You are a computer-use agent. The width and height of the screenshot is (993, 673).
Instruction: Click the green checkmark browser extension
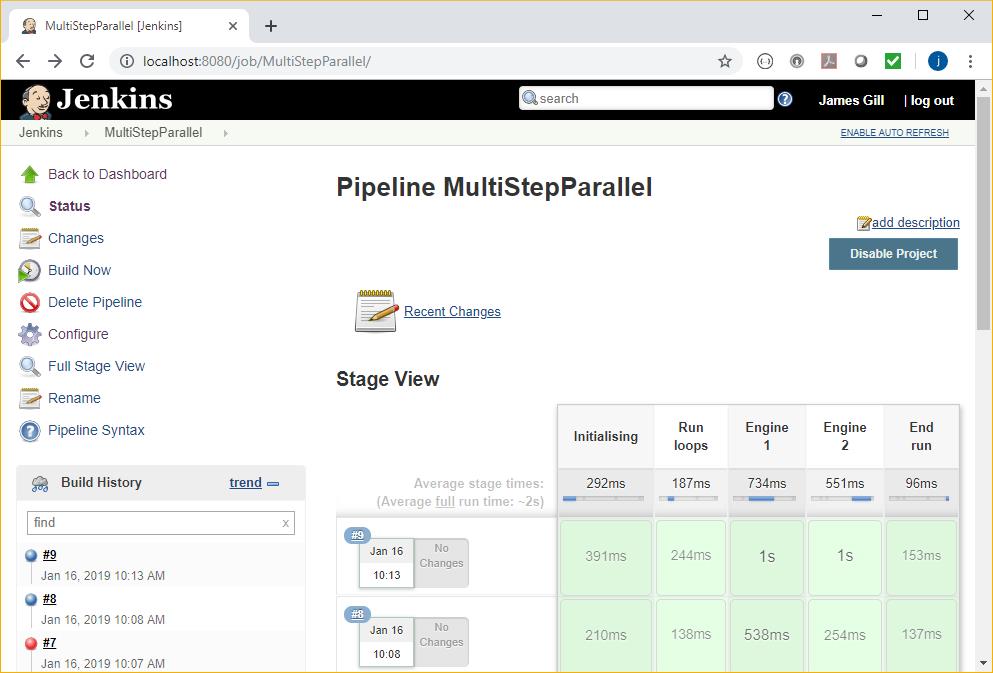tap(893, 61)
